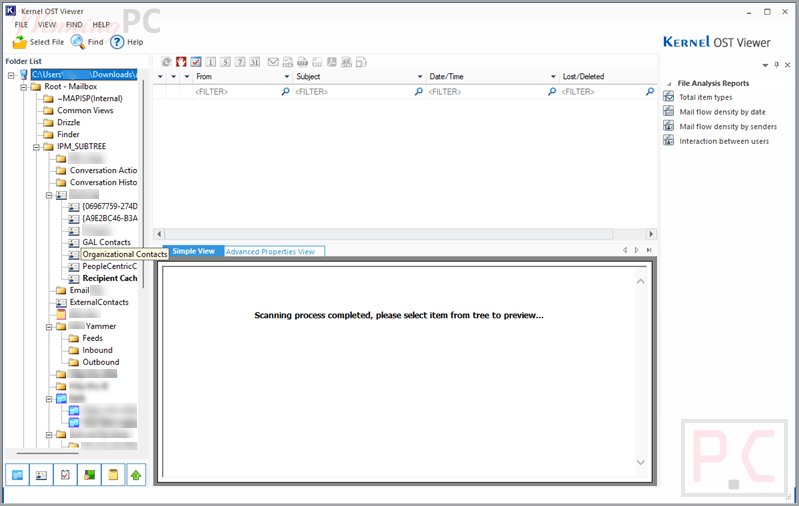The image size is (799, 506).
Task: Open Mail flow density by senders report
Action: point(728,127)
